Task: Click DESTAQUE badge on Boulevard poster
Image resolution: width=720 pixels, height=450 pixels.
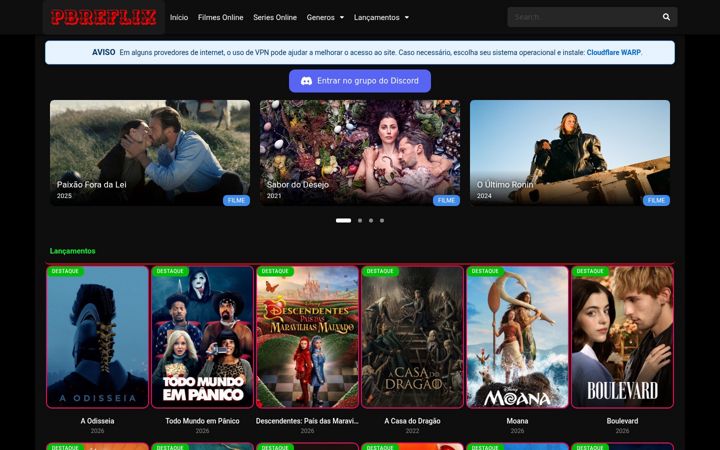Action: tap(591, 271)
